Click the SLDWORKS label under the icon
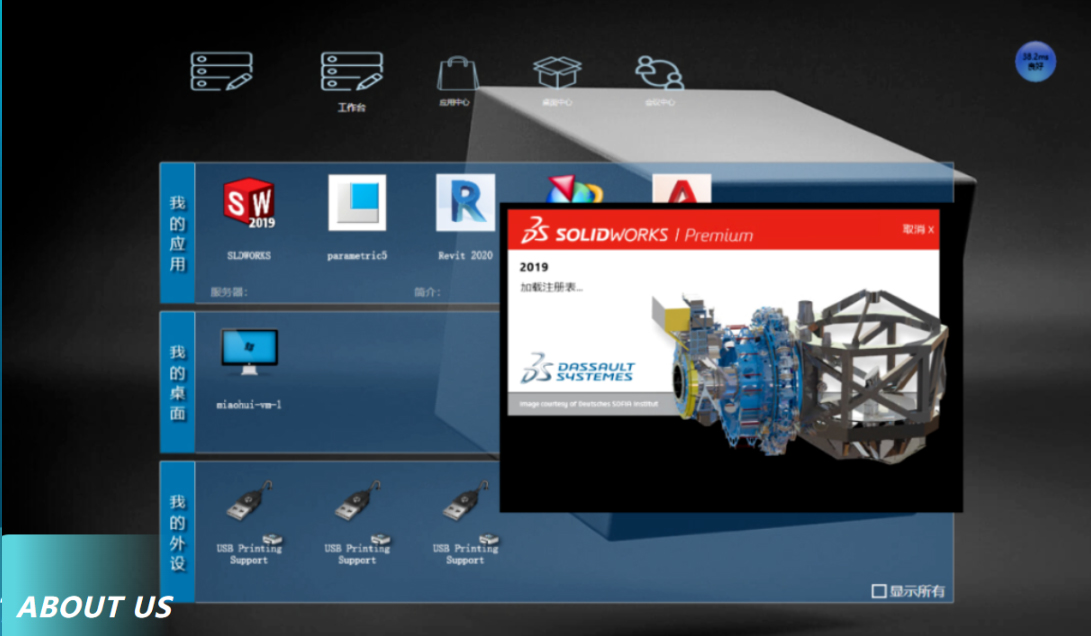 pyautogui.click(x=249, y=255)
